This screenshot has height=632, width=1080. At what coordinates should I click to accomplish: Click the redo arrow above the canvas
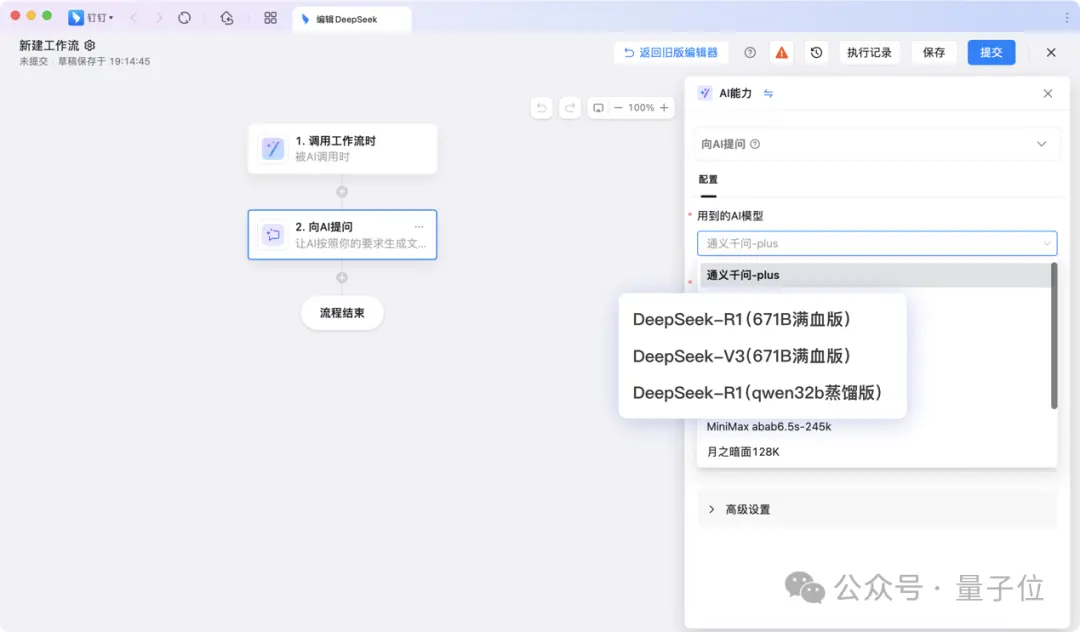pyautogui.click(x=568, y=107)
